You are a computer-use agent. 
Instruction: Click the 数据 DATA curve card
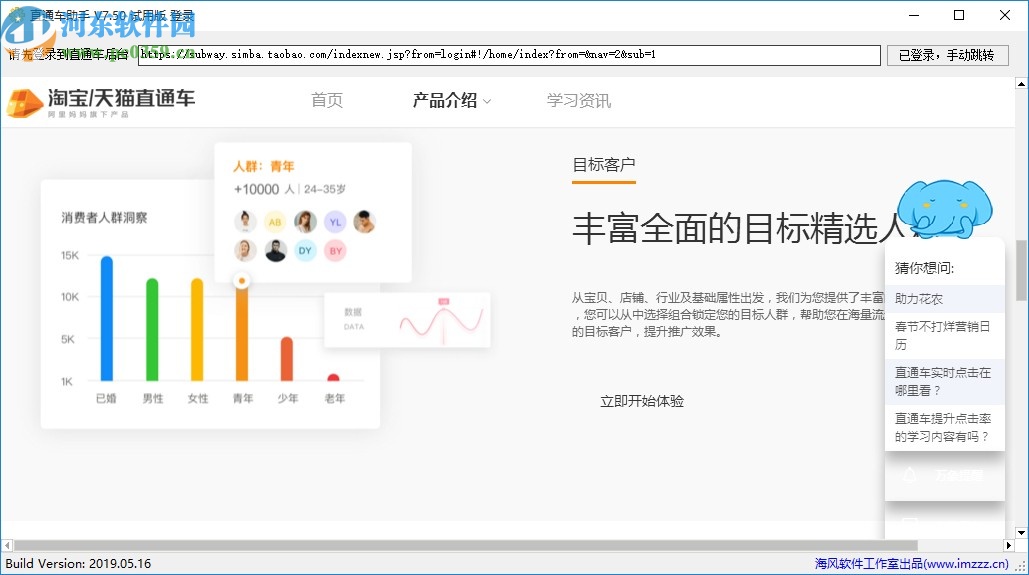[x=408, y=320]
